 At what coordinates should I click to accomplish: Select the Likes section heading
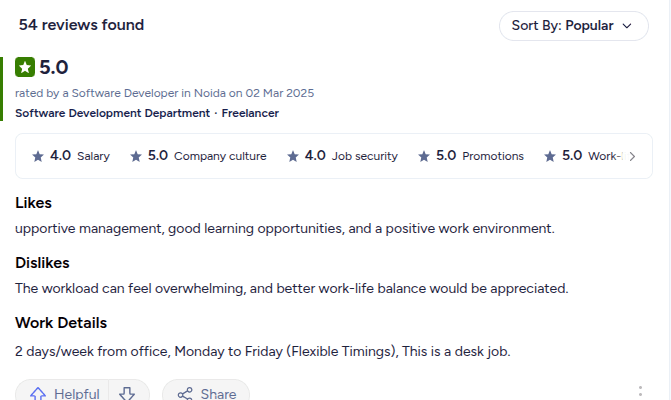click(34, 203)
